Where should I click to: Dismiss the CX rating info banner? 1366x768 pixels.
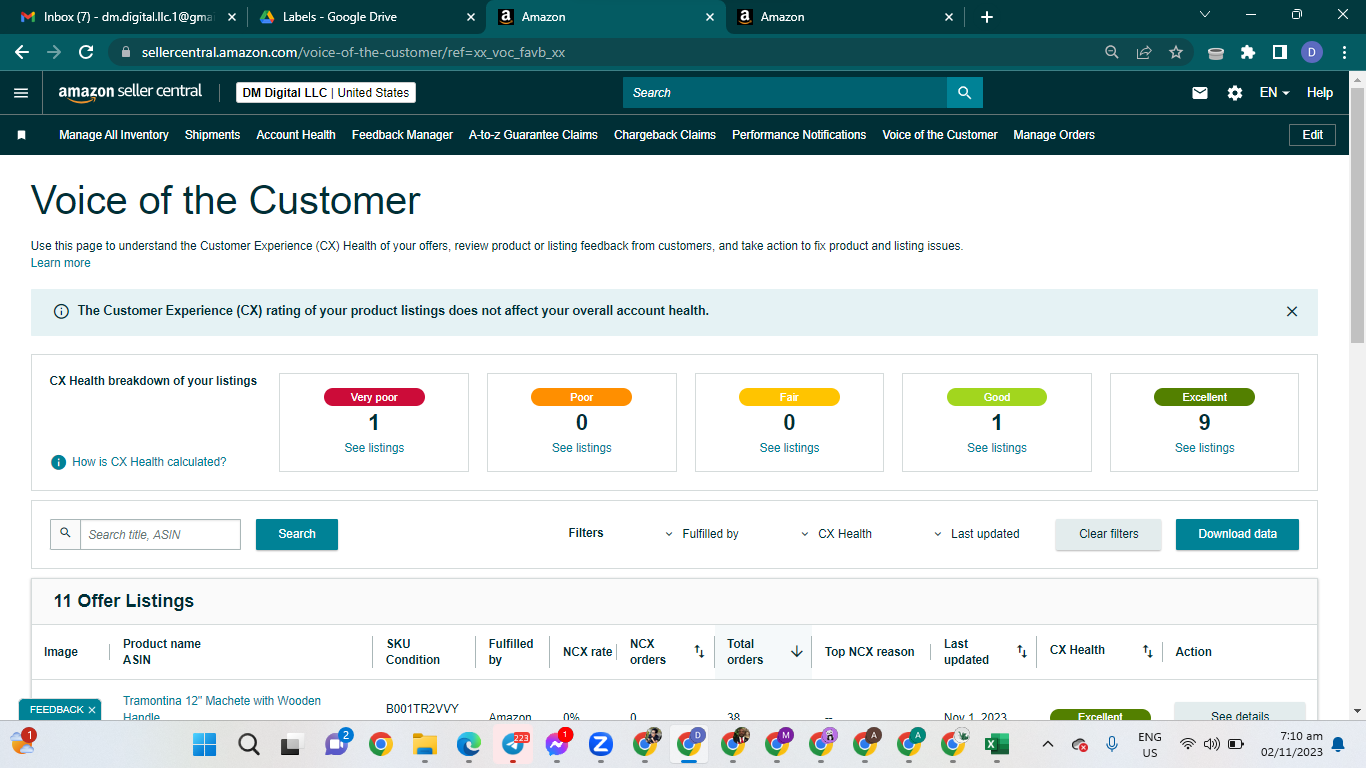(x=1292, y=312)
